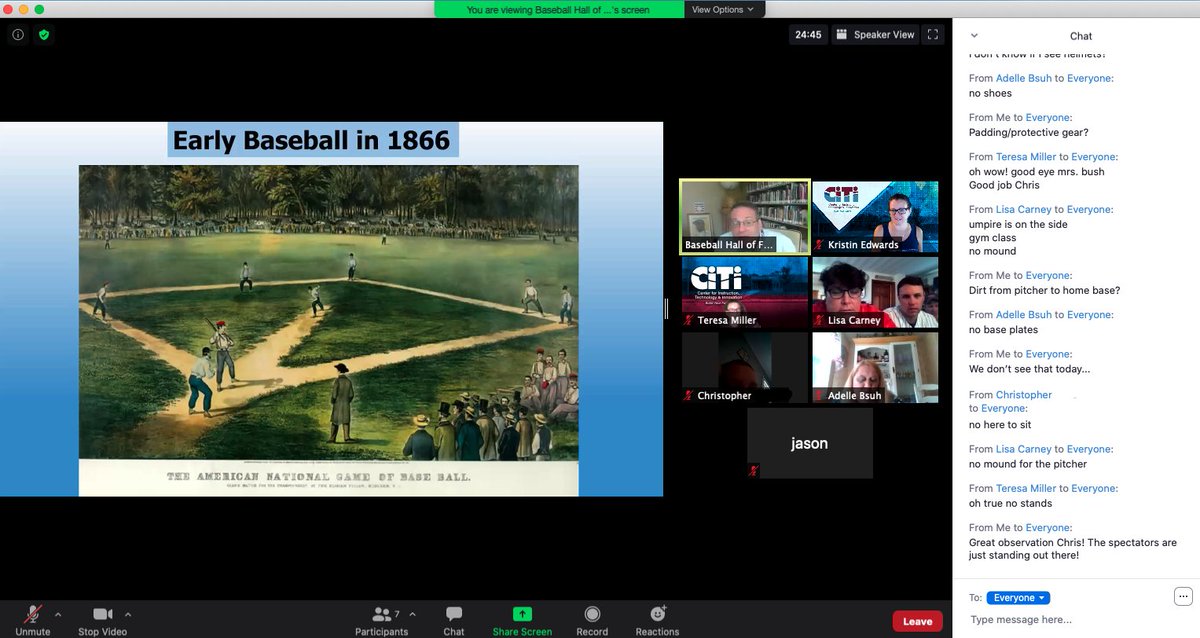Click muted mic icon on Christopher tile
1200x638 pixels.
click(x=689, y=396)
